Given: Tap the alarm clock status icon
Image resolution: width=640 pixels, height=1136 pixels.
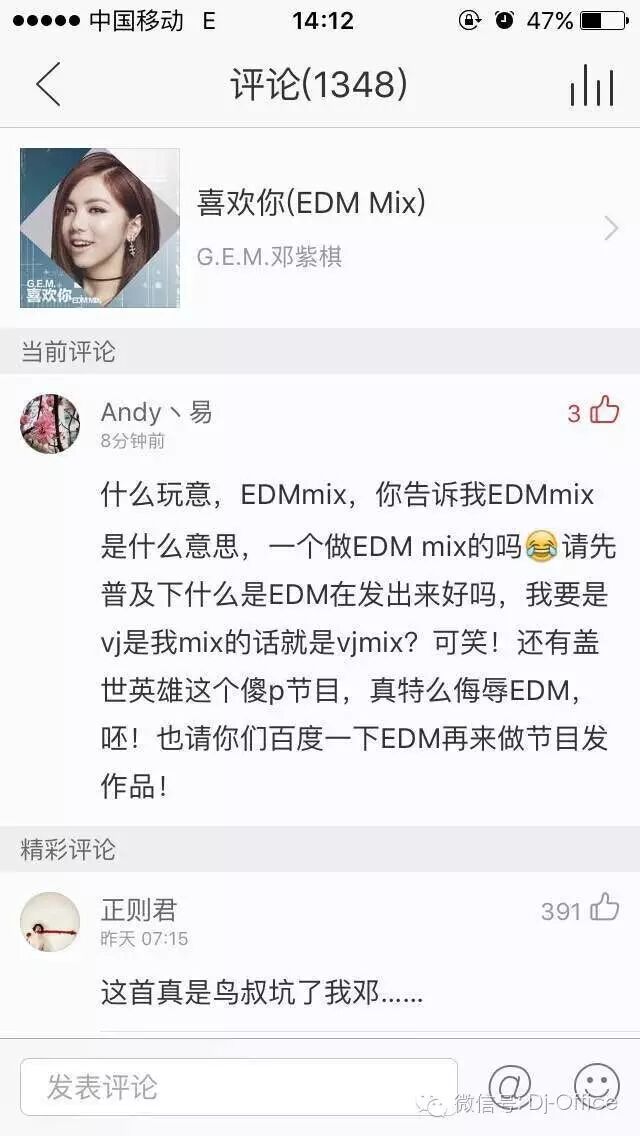Looking at the screenshot, I should tap(504, 20).
